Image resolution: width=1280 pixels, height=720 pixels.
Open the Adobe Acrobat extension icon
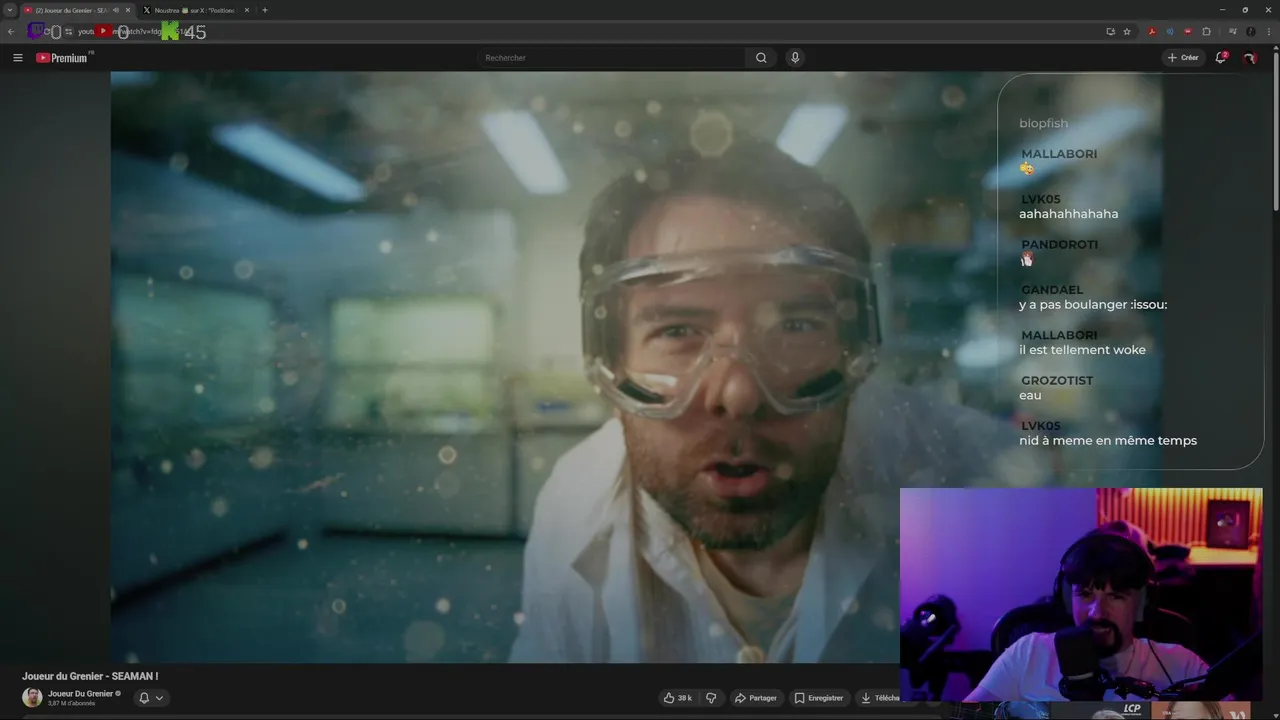point(1152,32)
